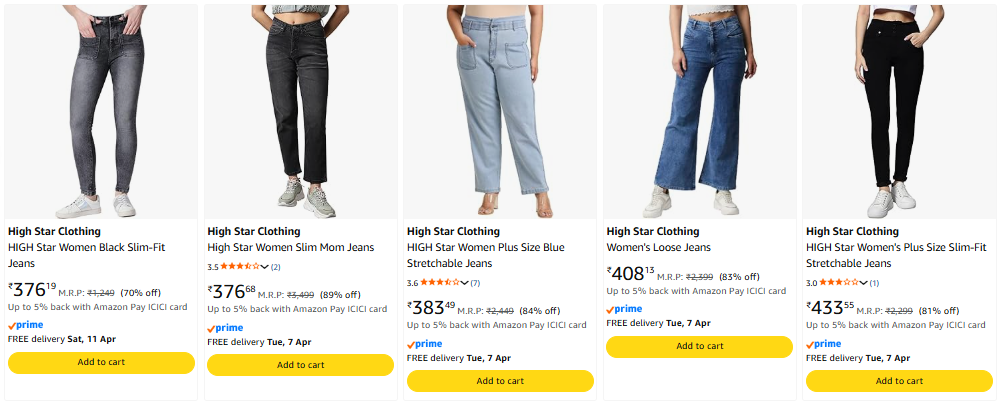Click star rating of Slim Mom Jeans
998x405 pixels.
pyautogui.click(x=240, y=267)
